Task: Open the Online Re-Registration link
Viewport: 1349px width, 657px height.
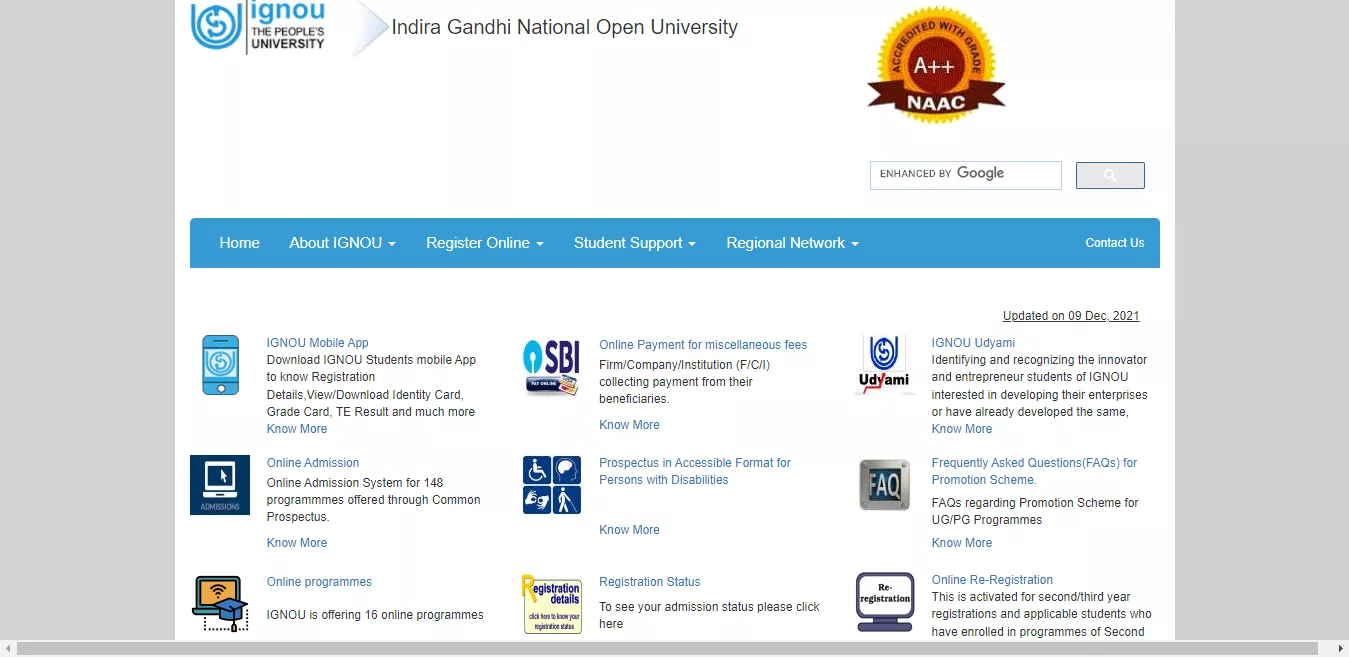Action: pos(992,580)
